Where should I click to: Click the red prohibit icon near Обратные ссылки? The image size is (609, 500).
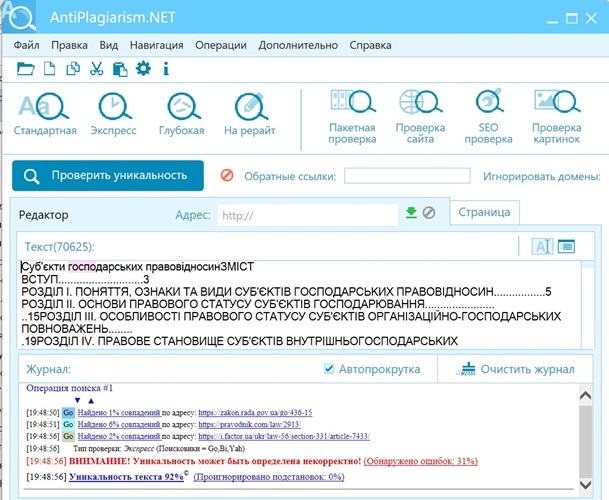point(227,175)
